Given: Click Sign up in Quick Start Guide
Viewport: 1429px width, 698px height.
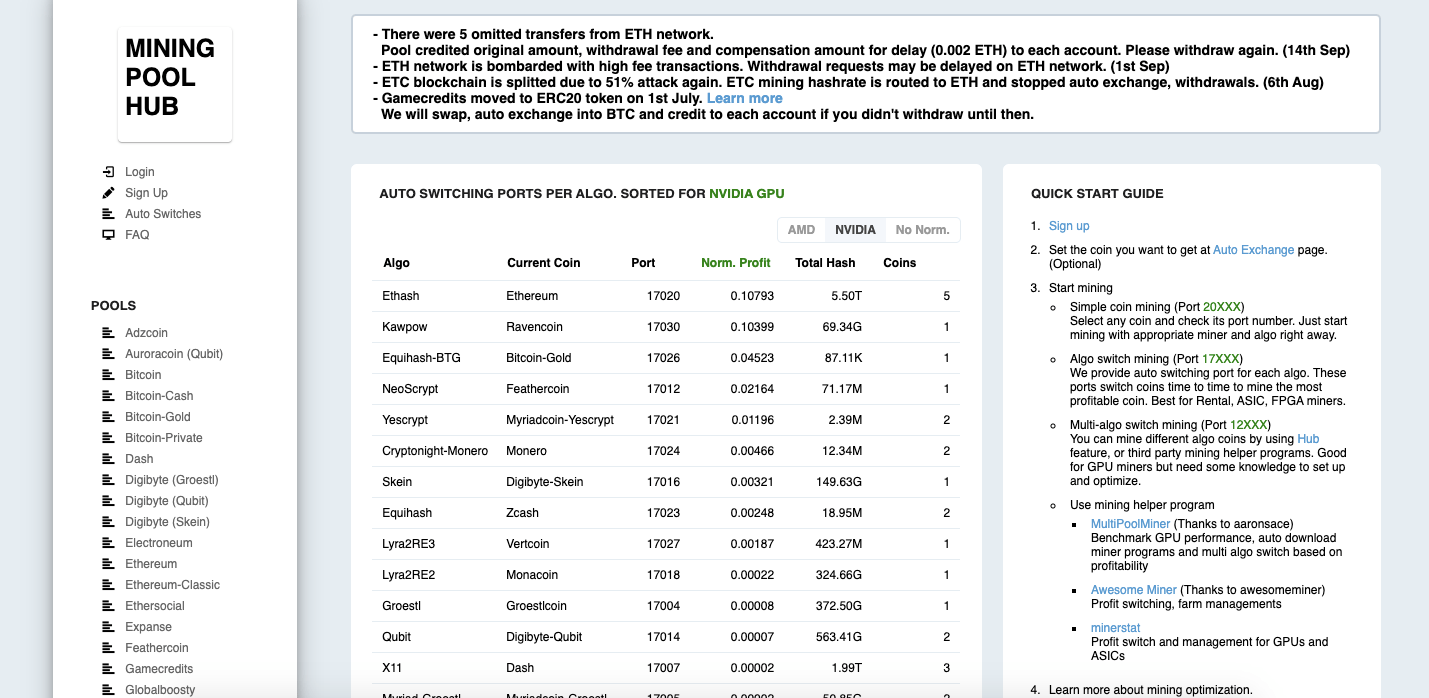Looking at the screenshot, I should click(x=1069, y=226).
